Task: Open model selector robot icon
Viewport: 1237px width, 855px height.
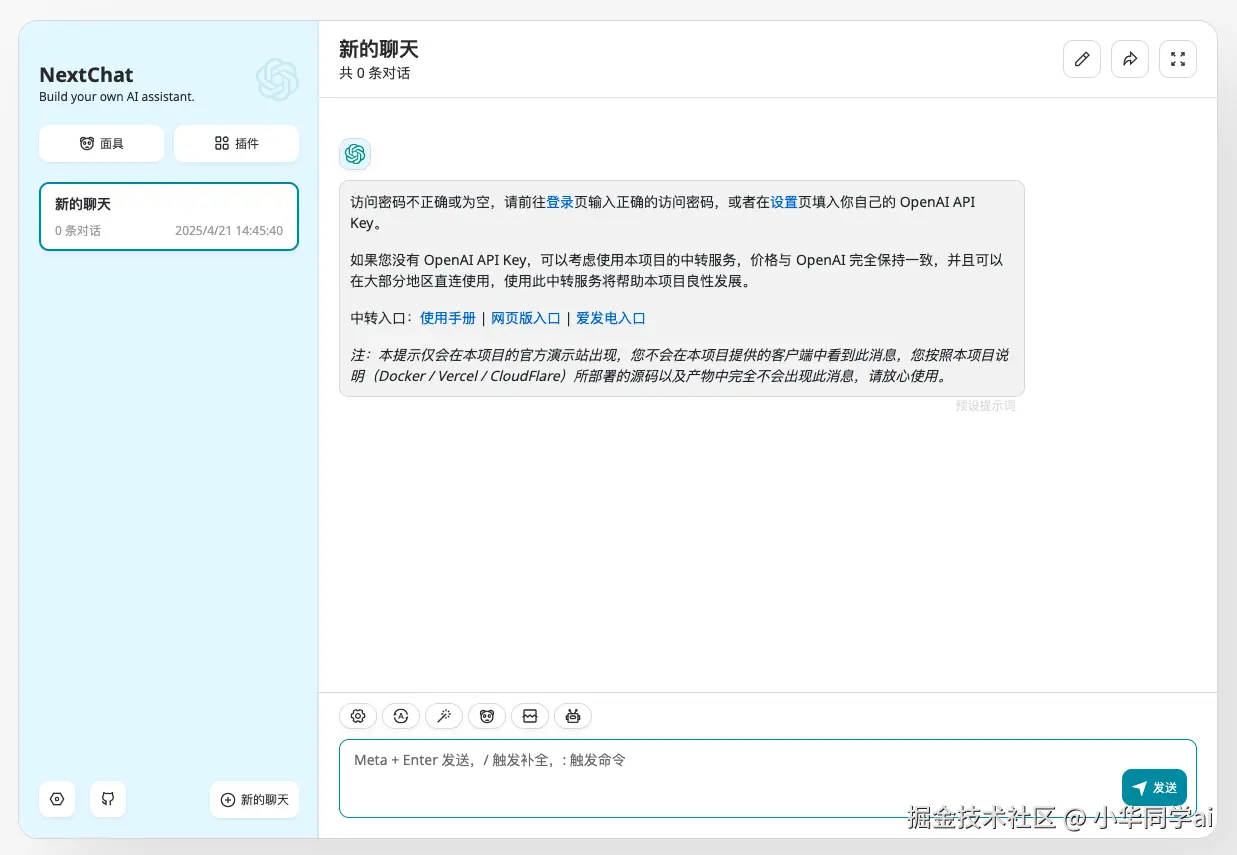Action: click(x=573, y=716)
